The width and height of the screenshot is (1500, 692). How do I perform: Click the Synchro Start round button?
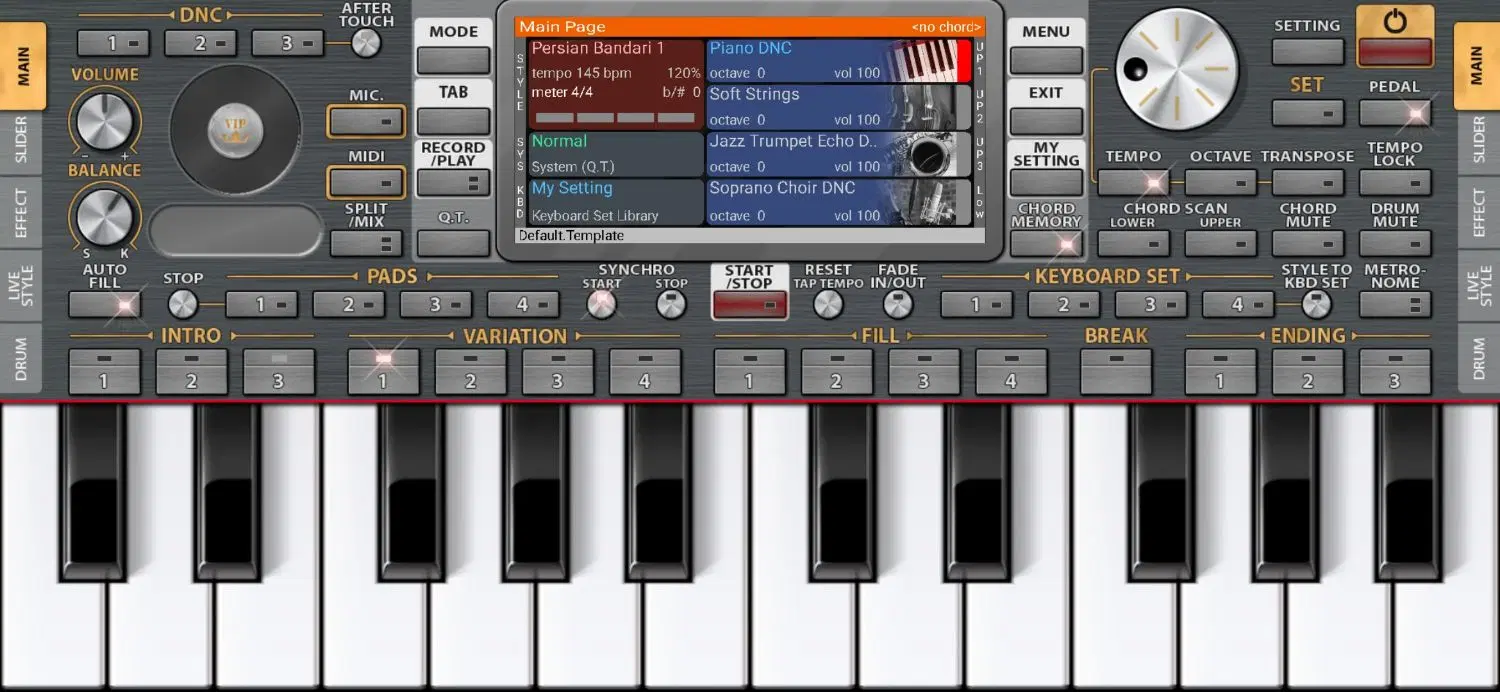(x=601, y=304)
